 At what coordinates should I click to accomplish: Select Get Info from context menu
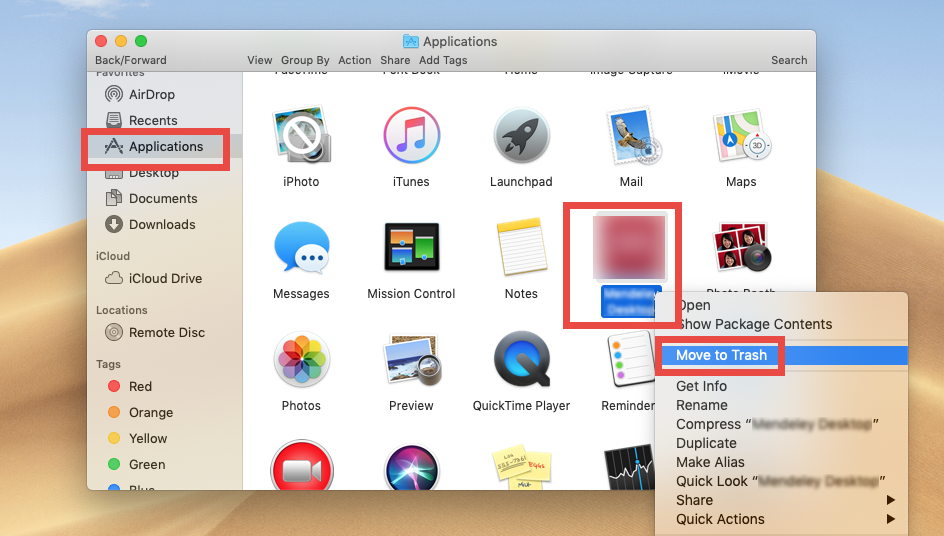click(x=701, y=386)
